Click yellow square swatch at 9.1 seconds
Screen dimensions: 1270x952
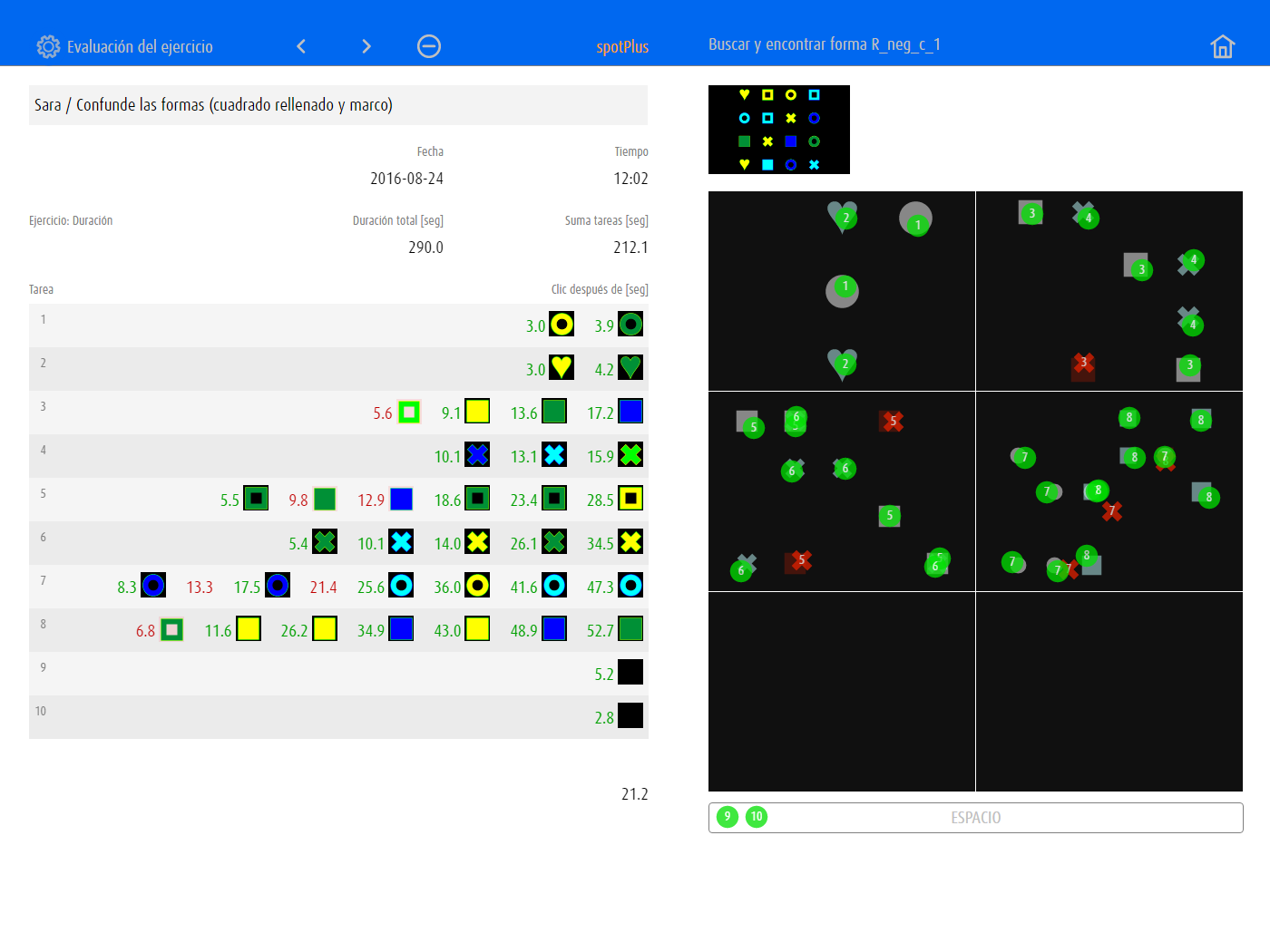pos(477,411)
